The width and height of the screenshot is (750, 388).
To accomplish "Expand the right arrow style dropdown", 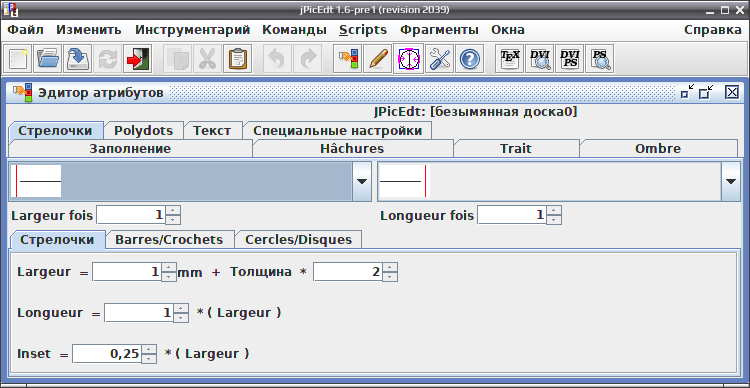I will [x=730, y=181].
